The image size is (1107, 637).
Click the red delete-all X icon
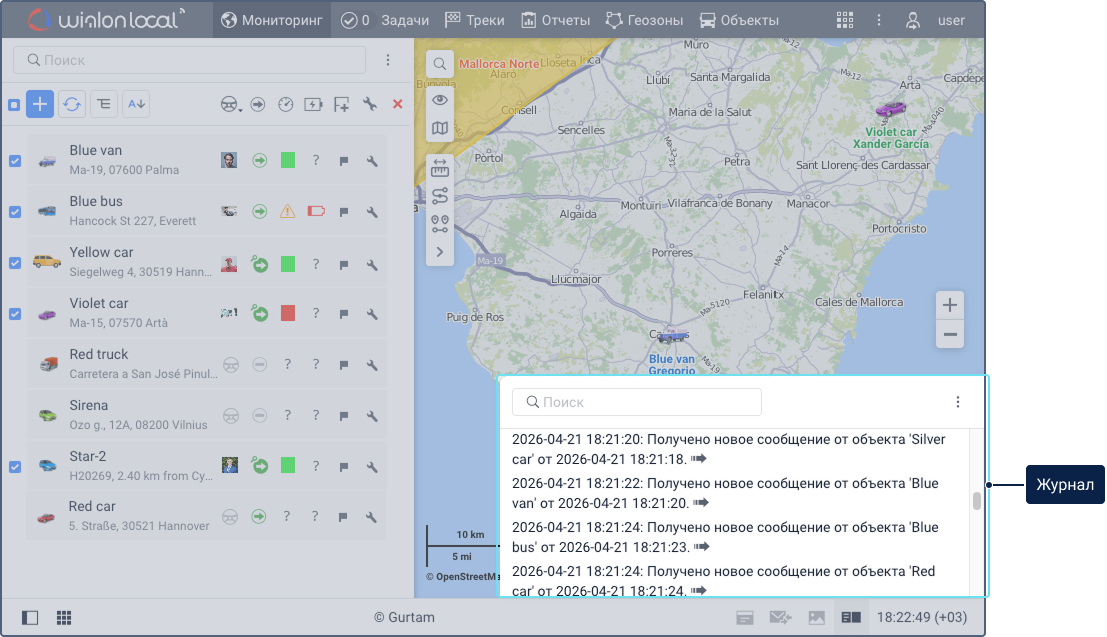point(397,103)
